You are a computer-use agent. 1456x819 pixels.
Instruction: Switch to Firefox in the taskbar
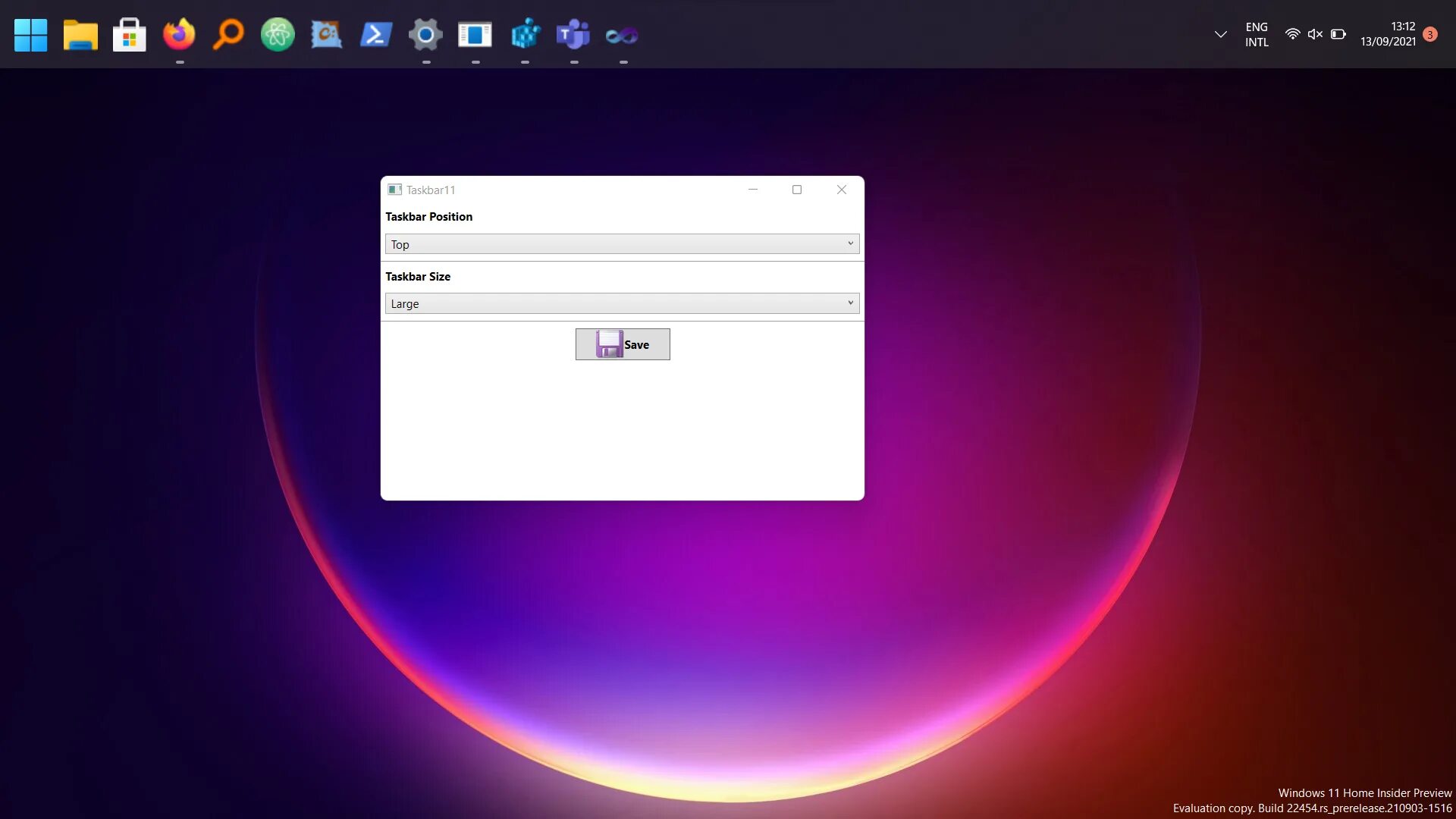click(x=179, y=35)
